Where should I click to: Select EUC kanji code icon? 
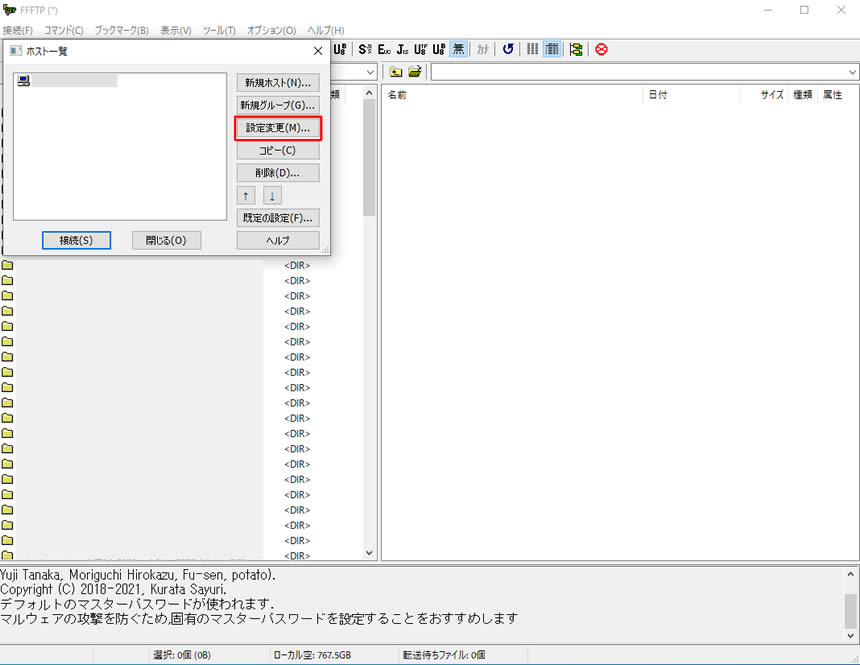pos(384,49)
